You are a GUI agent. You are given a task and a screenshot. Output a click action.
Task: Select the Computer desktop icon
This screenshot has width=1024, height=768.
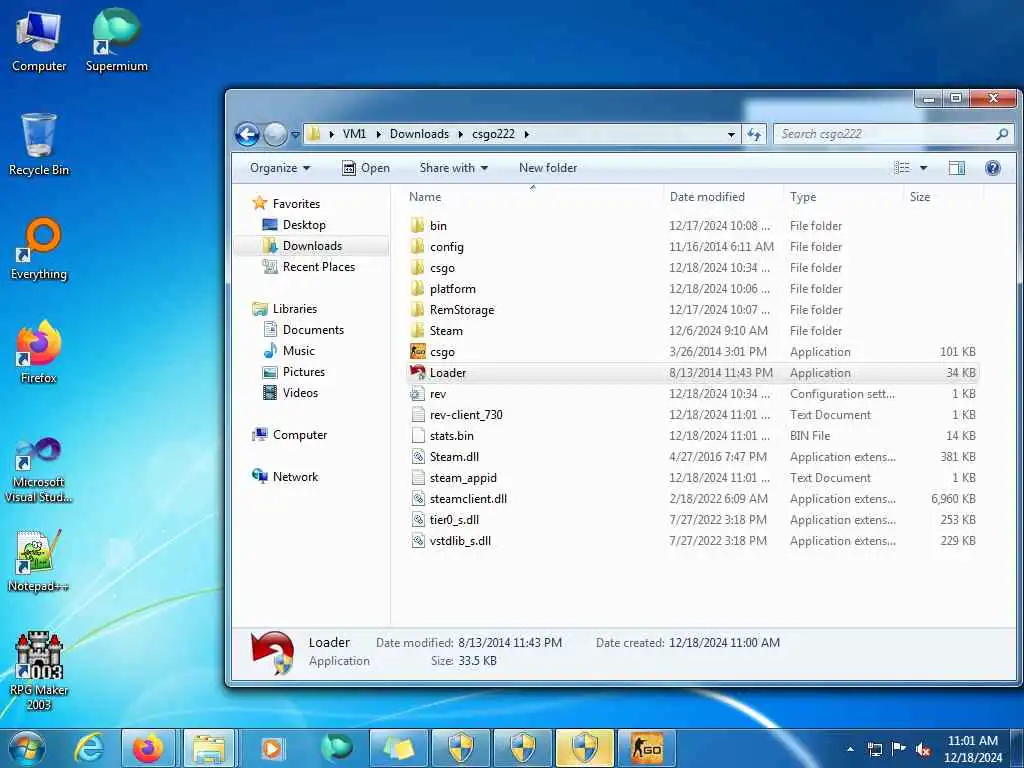pyautogui.click(x=39, y=42)
